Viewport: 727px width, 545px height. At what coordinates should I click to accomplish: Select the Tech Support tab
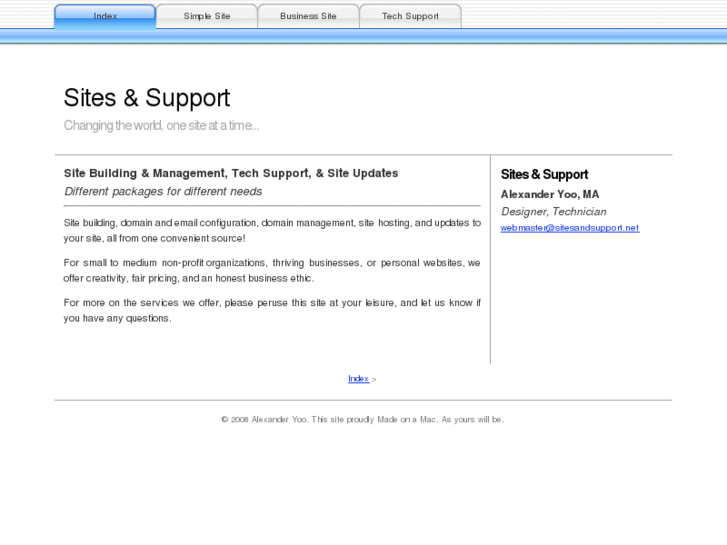pyautogui.click(x=410, y=16)
